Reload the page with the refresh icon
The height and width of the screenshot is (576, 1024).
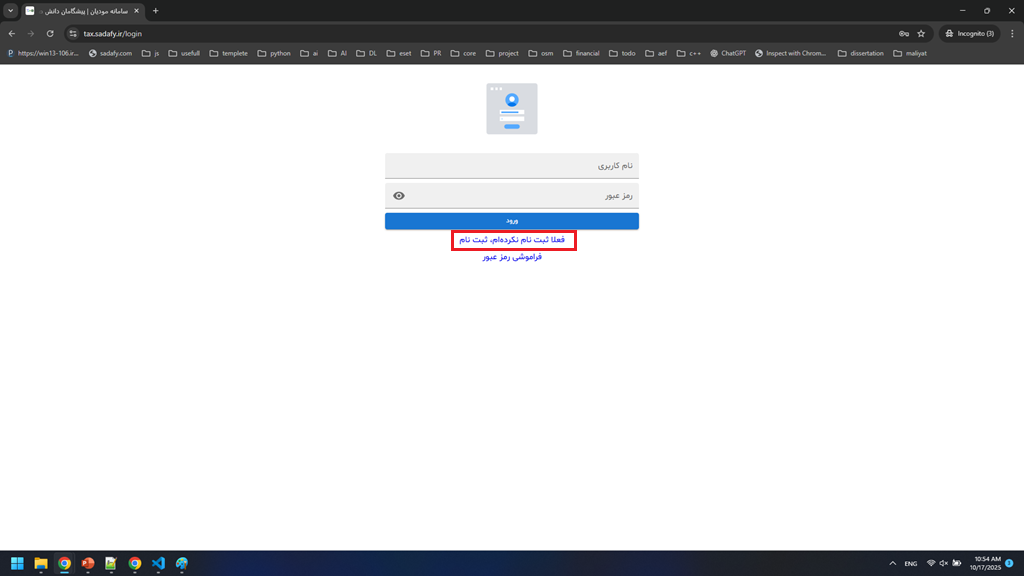click(x=50, y=33)
